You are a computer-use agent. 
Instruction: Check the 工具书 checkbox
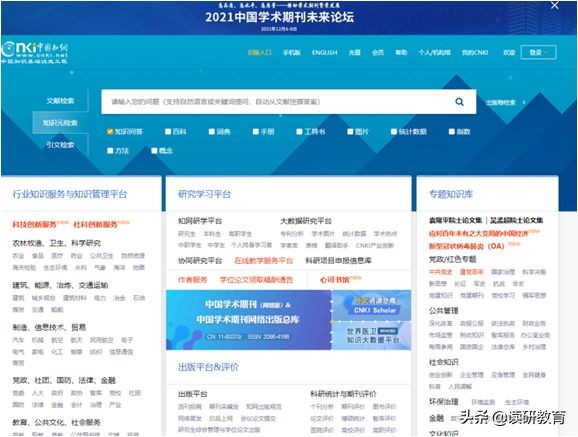point(299,132)
